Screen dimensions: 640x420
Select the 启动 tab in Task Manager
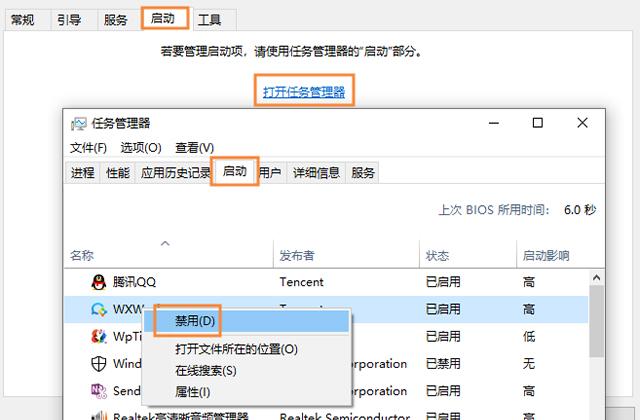(235, 171)
